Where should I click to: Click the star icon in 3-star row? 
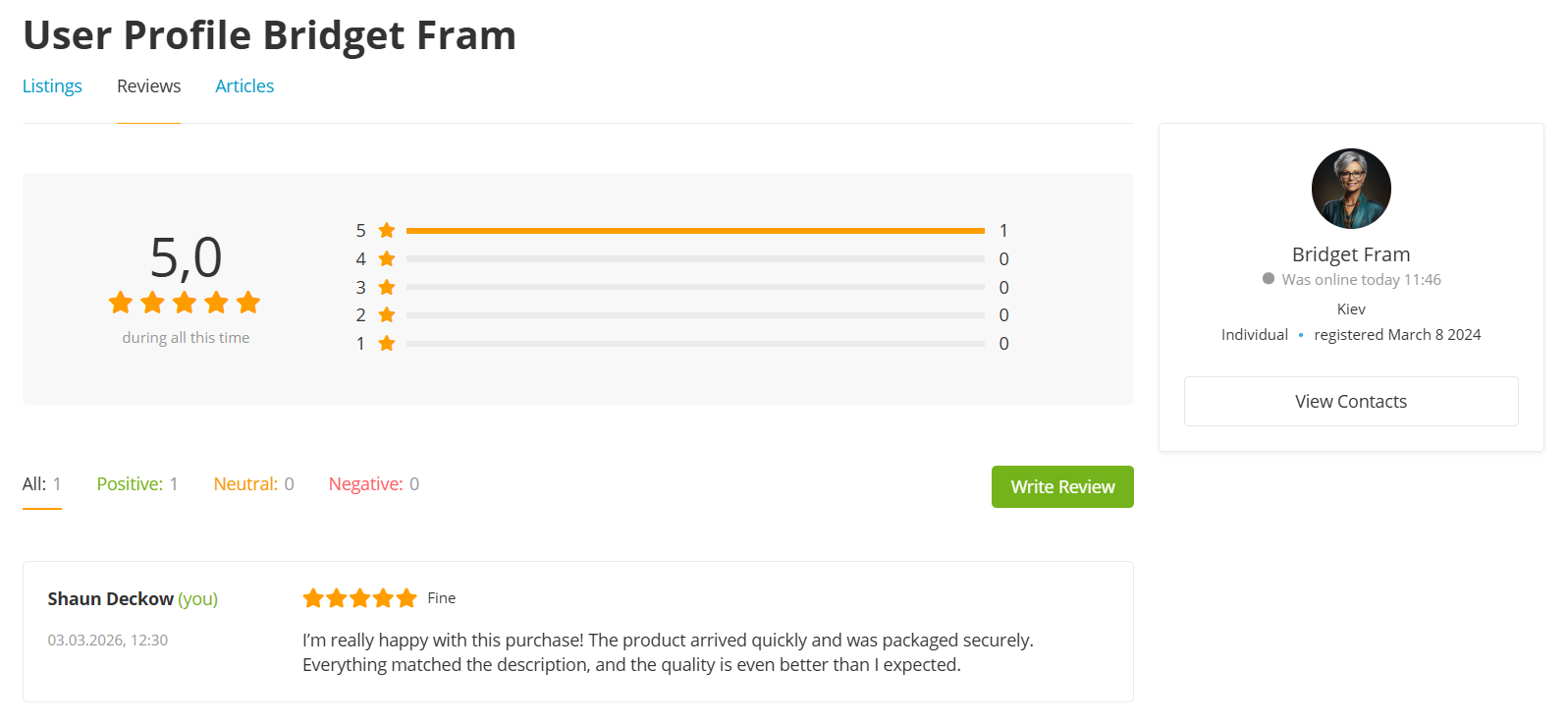pyautogui.click(x=387, y=287)
